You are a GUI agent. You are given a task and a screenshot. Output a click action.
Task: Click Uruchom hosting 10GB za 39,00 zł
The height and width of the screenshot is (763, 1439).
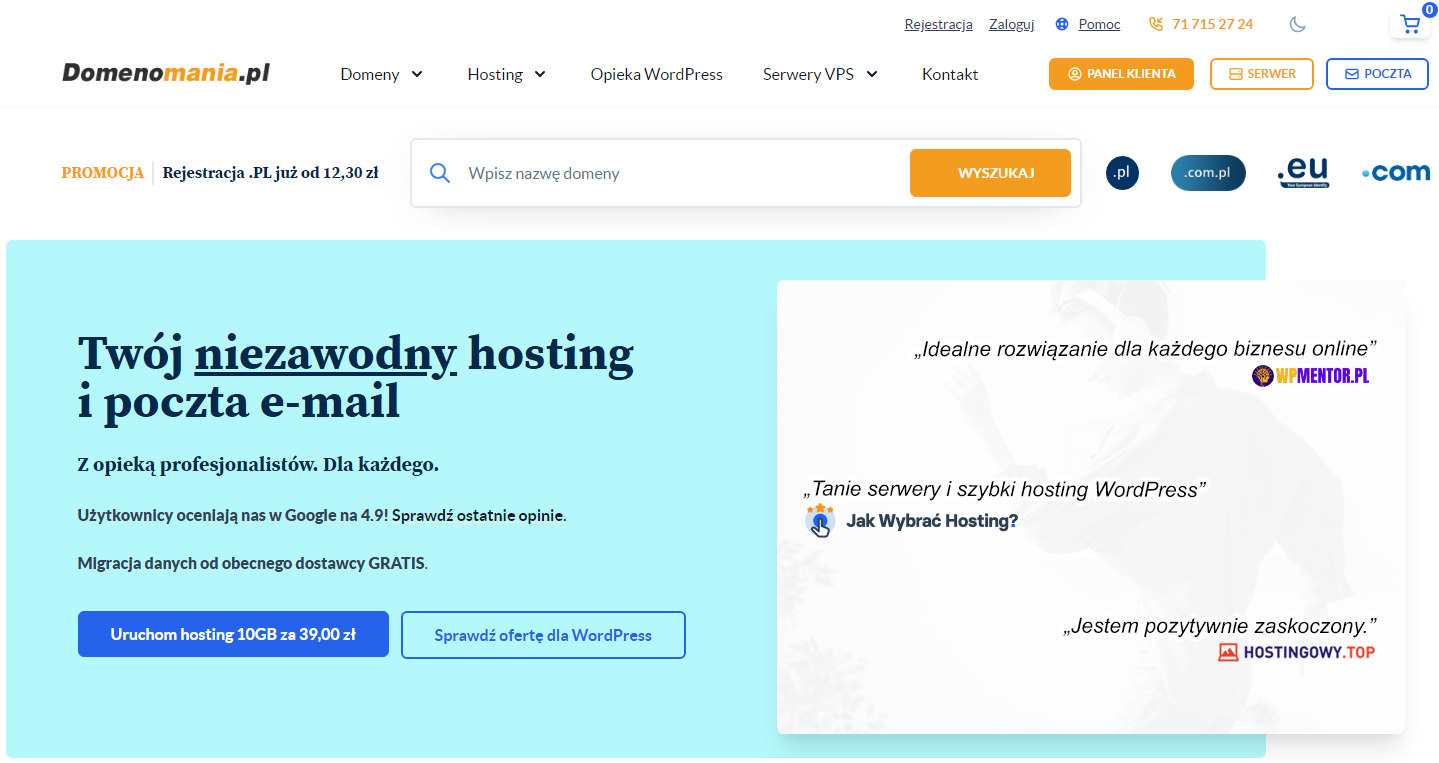tap(233, 634)
